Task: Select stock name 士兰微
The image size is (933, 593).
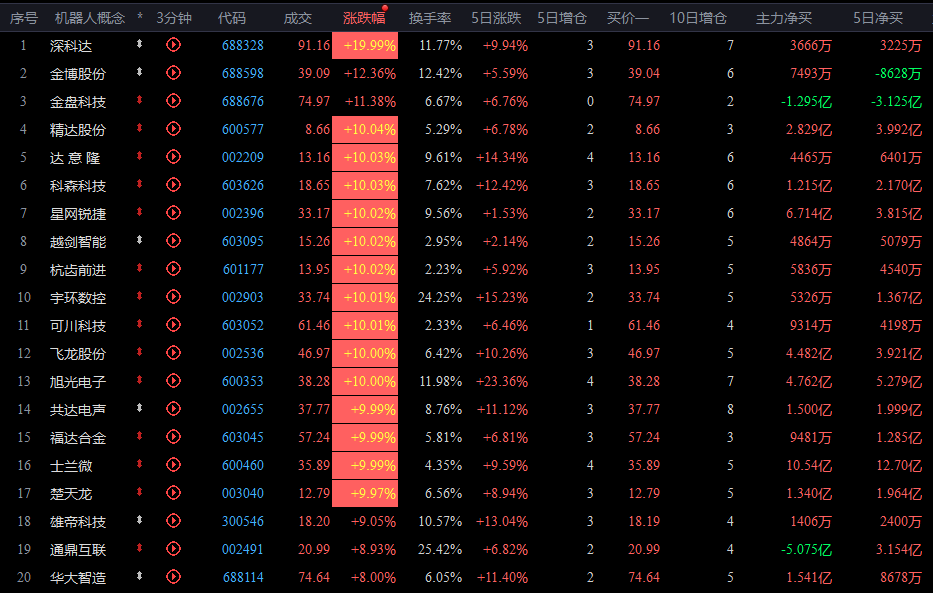Action: pos(71,466)
